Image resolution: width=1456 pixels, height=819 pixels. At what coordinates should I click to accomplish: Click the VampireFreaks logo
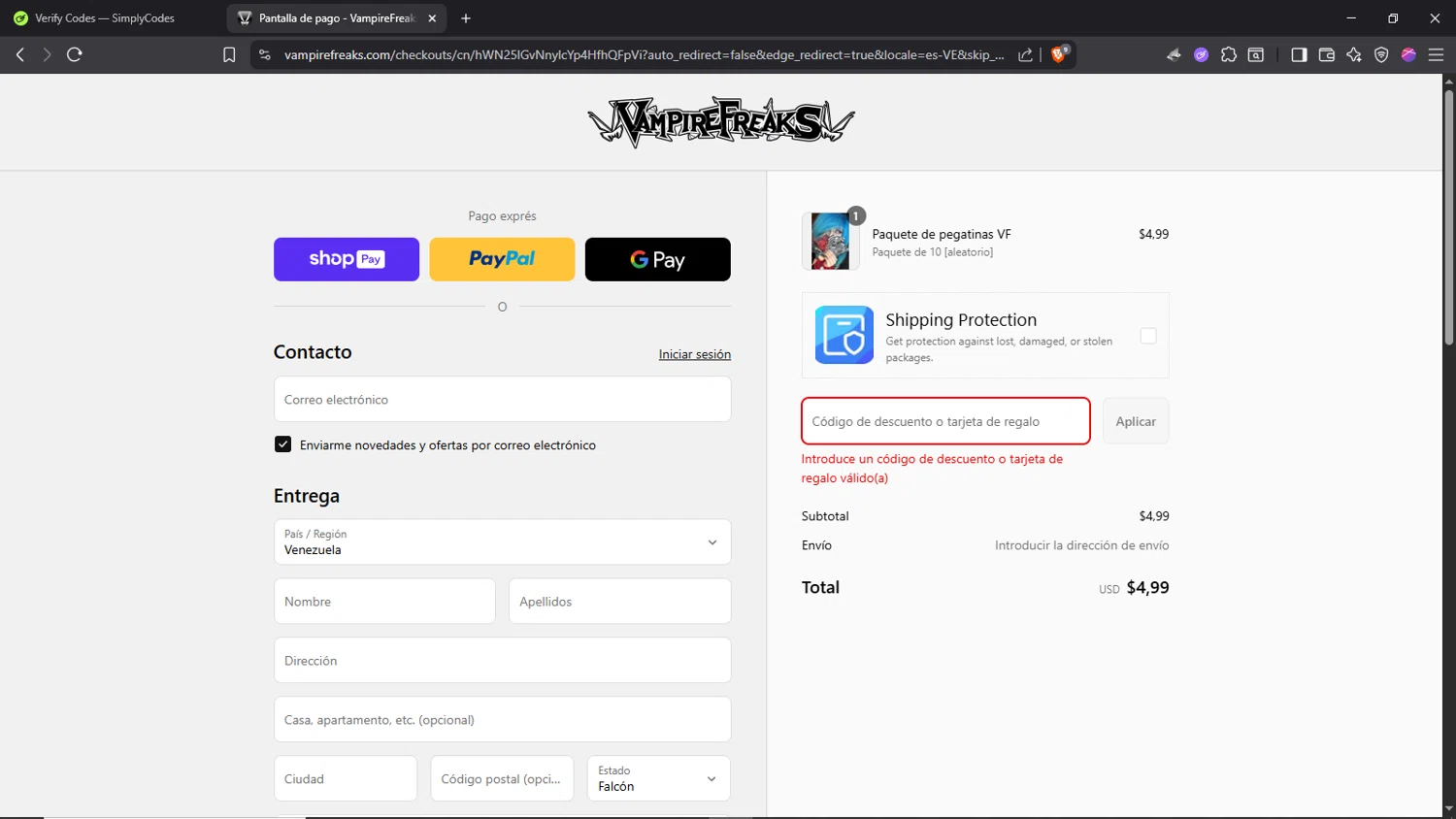pos(721,121)
